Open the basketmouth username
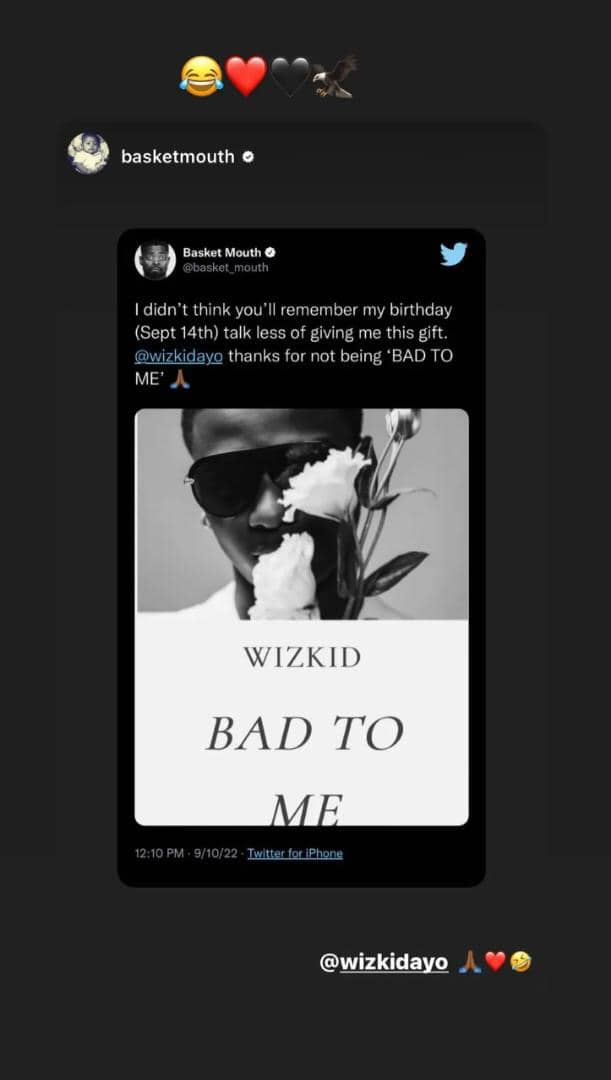 click(x=177, y=157)
